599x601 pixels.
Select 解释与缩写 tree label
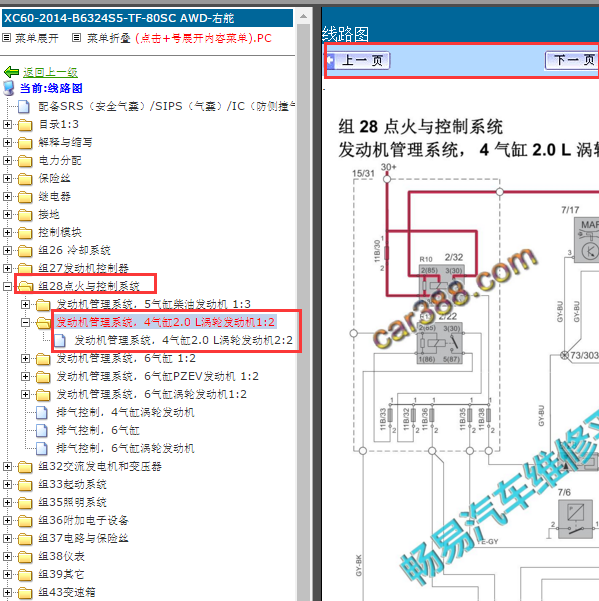pos(65,142)
